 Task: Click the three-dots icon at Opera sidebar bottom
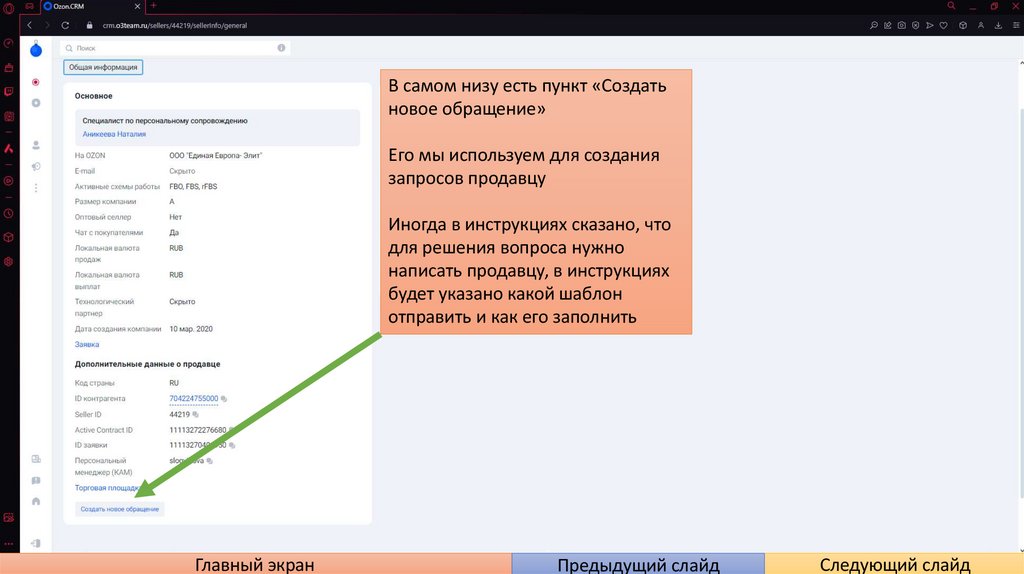[8, 543]
